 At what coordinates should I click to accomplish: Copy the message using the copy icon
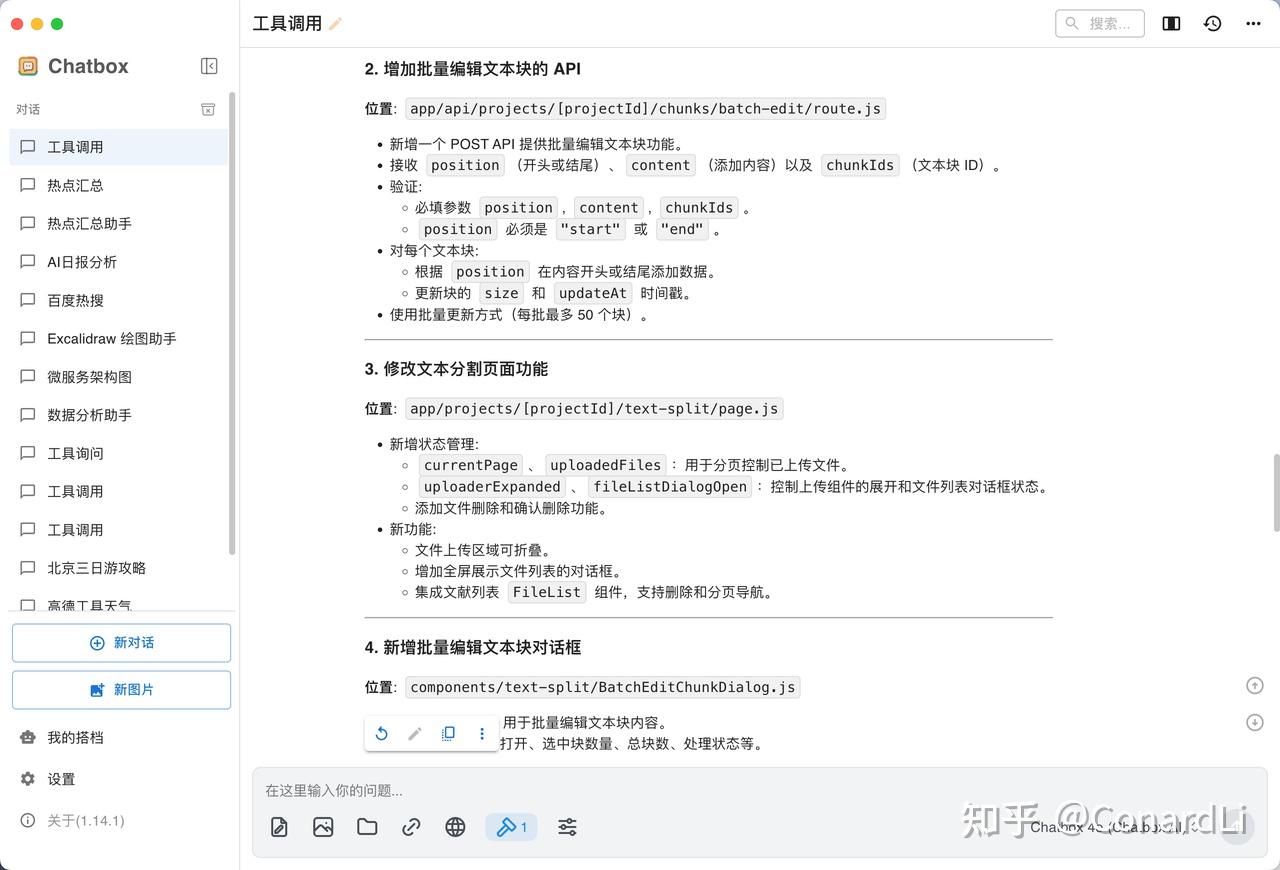coord(448,733)
